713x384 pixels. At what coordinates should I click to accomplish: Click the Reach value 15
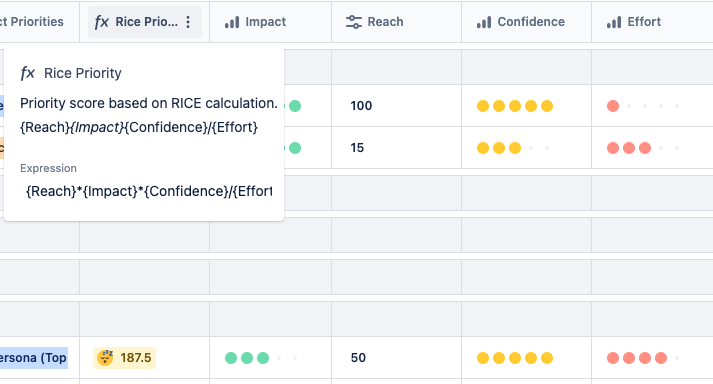coord(357,147)
